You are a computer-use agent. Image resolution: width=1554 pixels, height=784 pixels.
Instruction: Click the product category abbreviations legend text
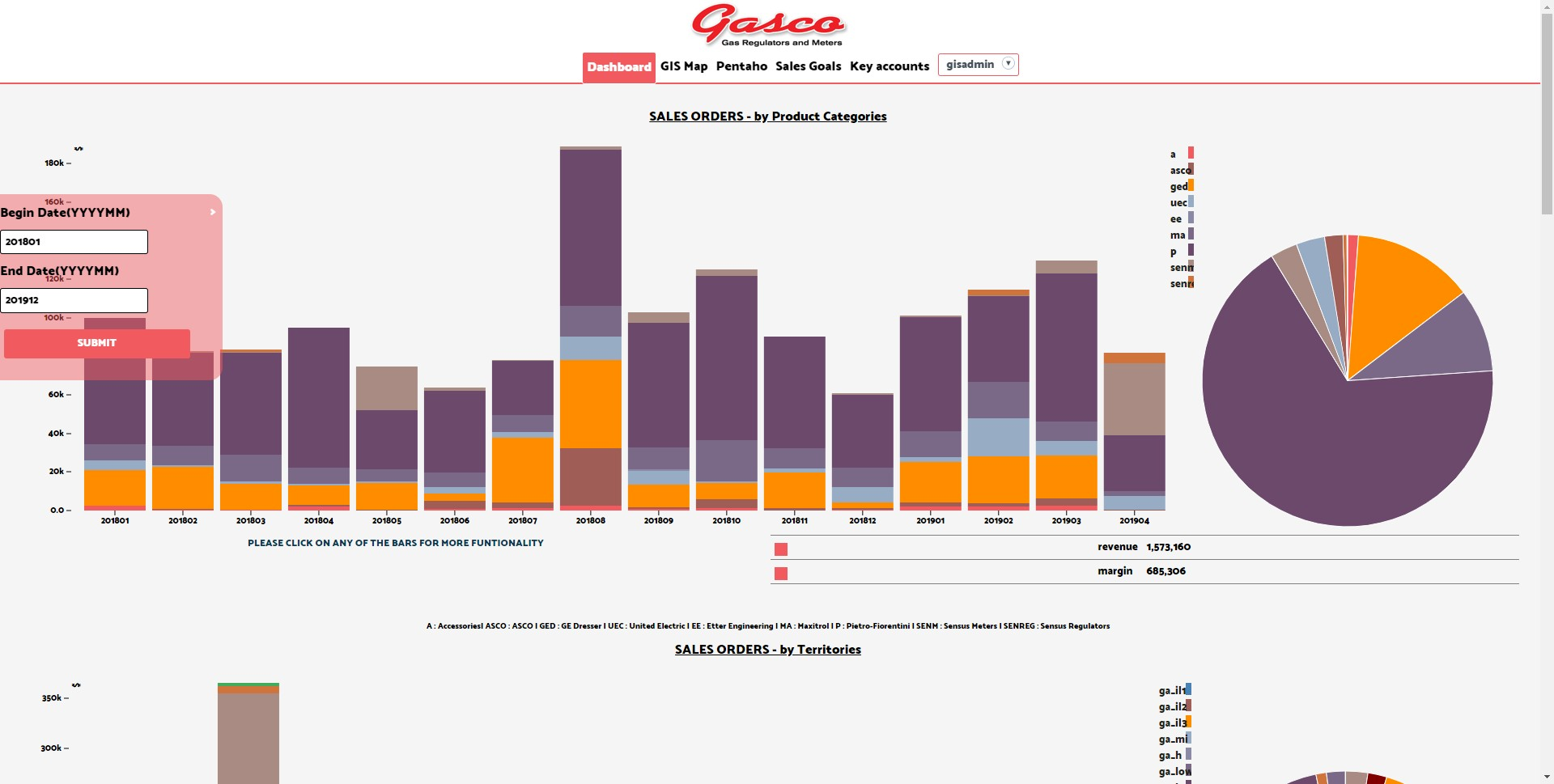pyautogui.click(x=768, y=626)
